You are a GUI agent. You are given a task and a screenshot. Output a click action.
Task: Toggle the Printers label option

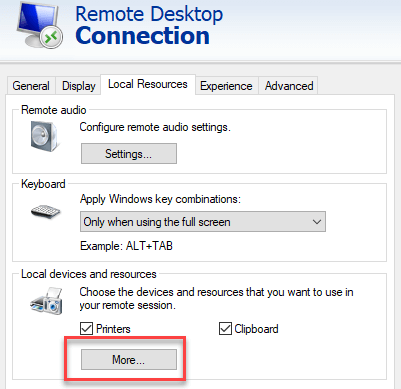113,329
